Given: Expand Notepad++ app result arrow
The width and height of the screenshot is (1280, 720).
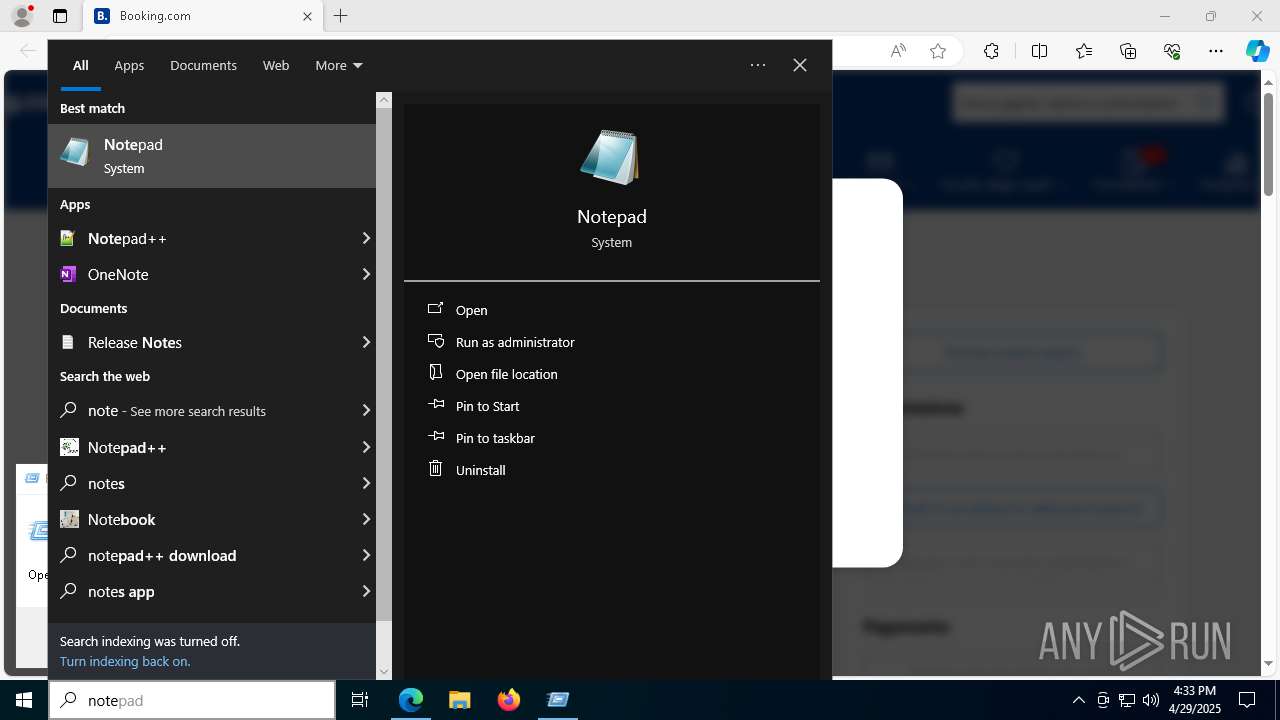Looking at the screenshot, I should click(x=366, y=238).
